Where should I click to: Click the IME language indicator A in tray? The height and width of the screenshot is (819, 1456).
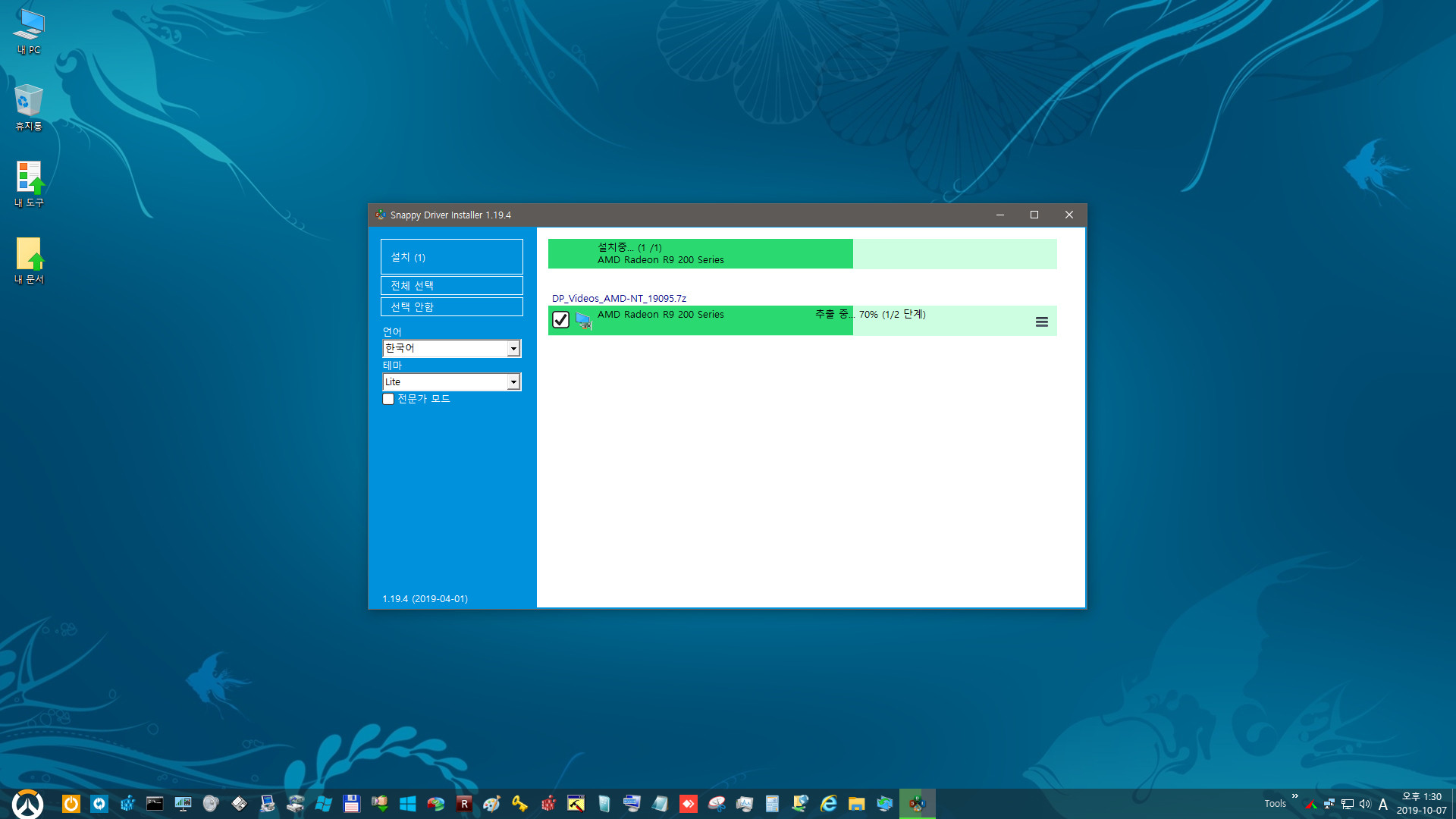click(1382, 805)
